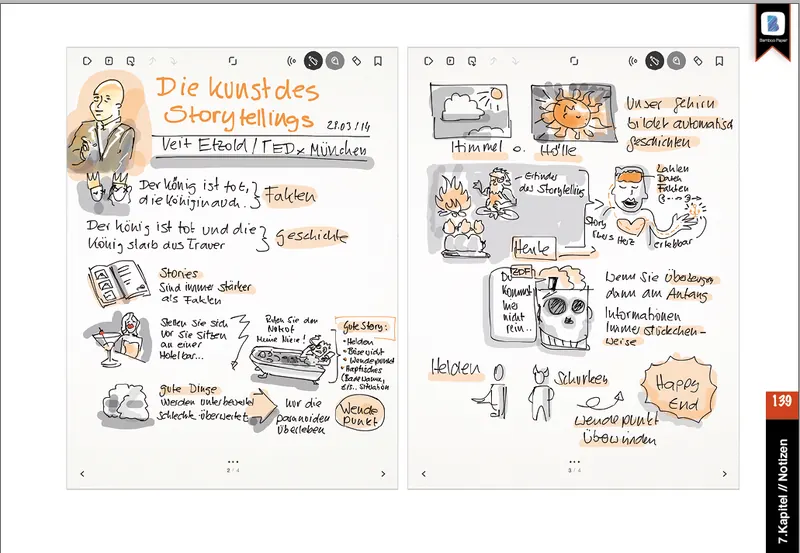Select the eraser tool on left notebook page

[357, 61]
